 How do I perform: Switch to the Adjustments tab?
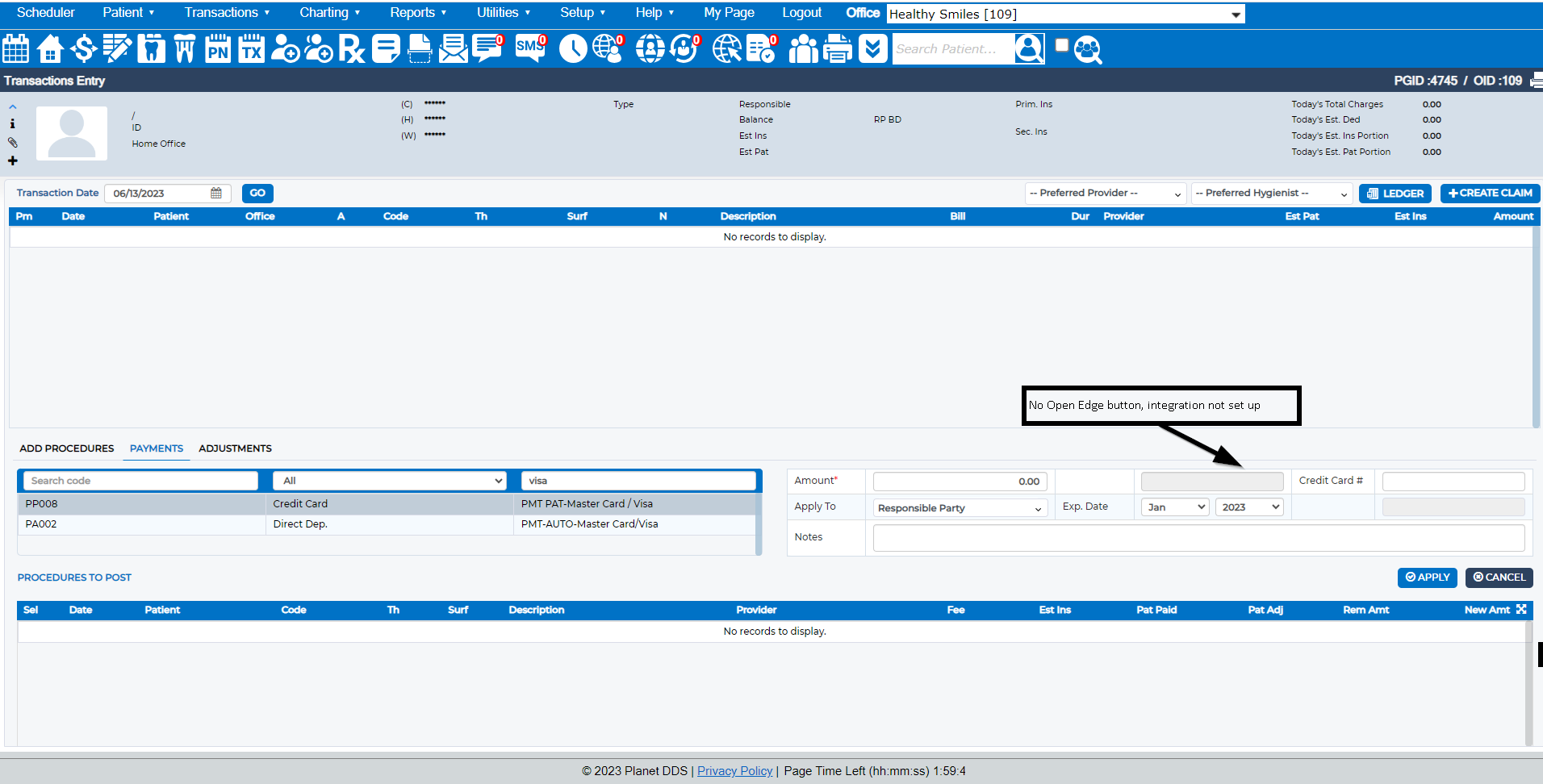(235, 448)
